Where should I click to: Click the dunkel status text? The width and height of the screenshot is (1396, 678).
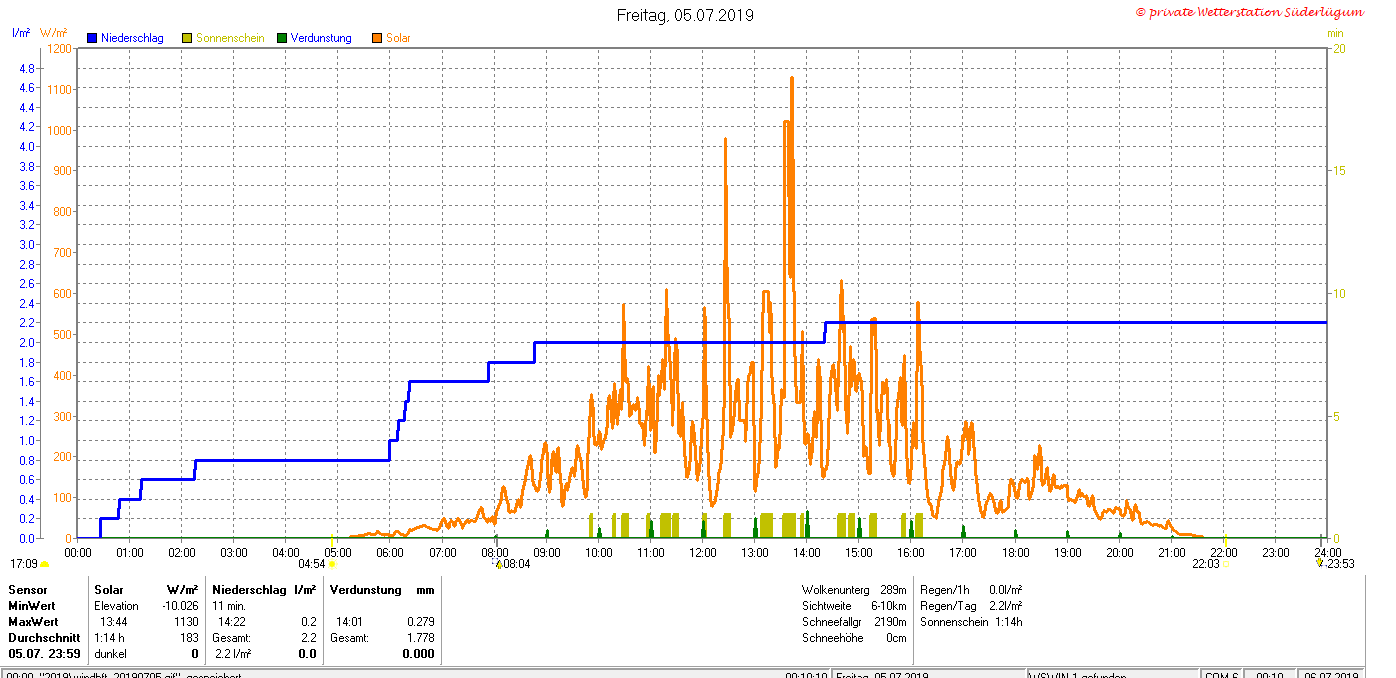click(110, 654)
